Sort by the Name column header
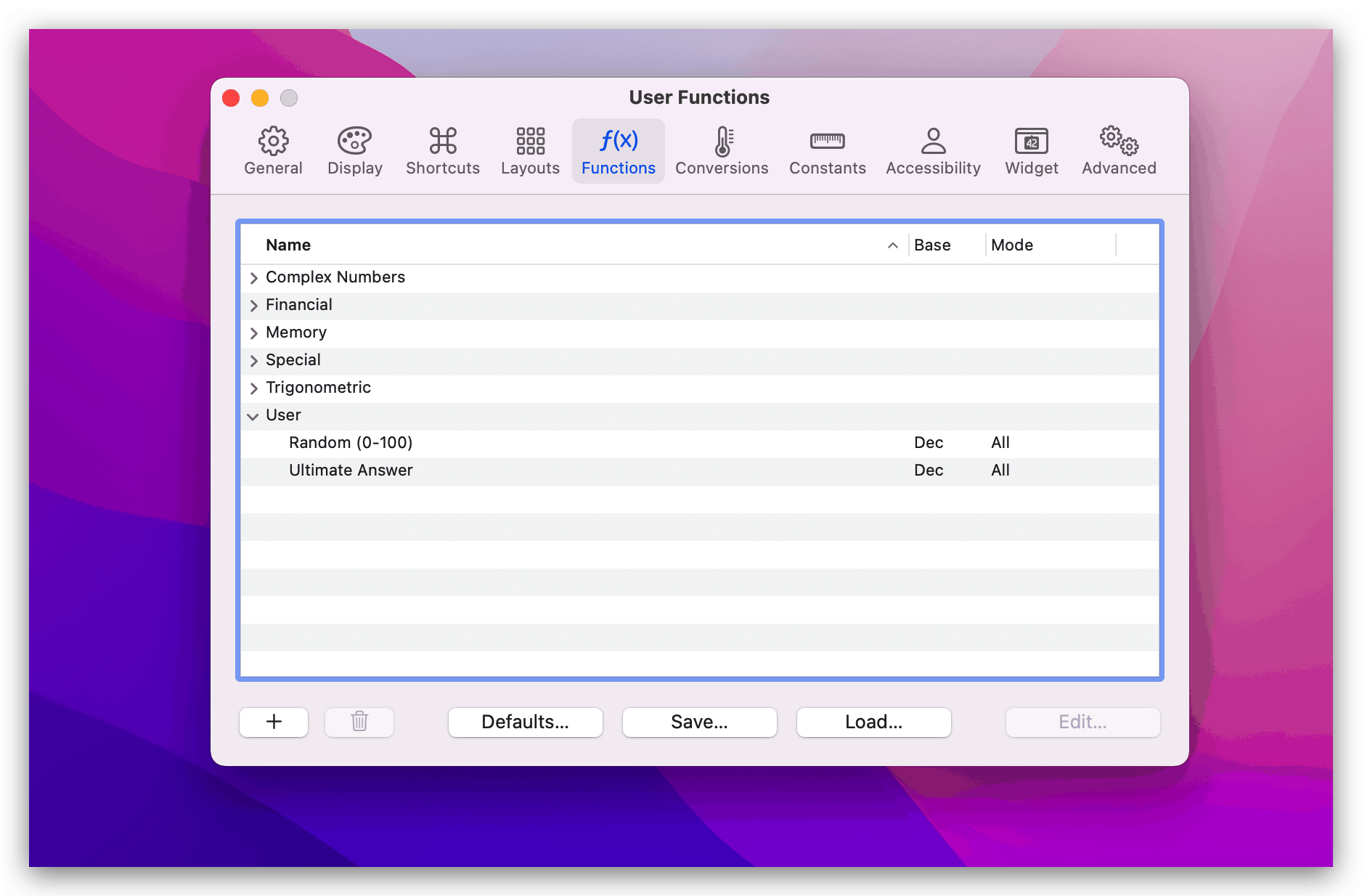Viewport: 1362px width, 896px height. pyautogui.click(x=574, y=245)
